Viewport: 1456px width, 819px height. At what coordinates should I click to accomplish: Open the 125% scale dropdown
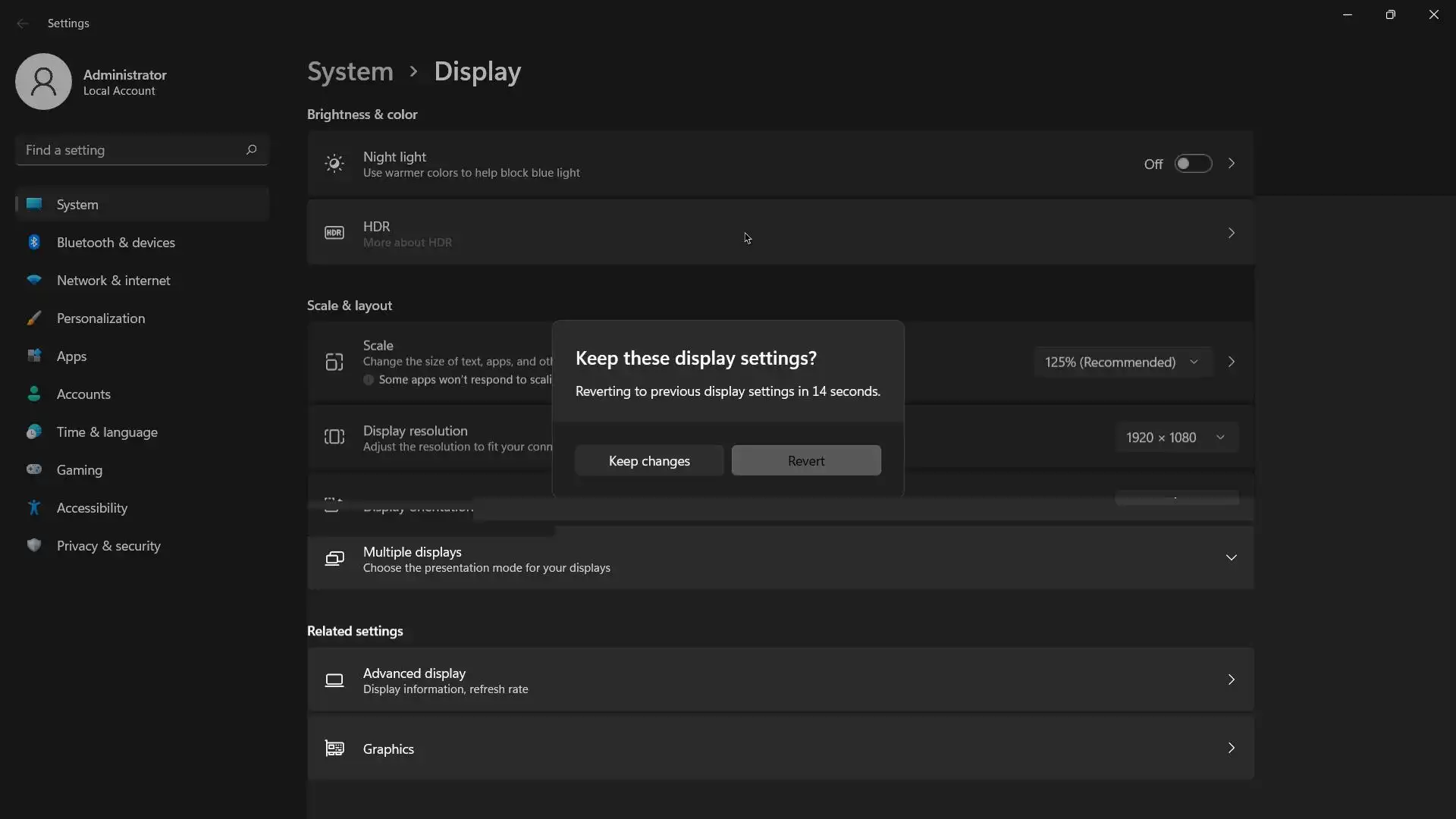click(1121, 362)
